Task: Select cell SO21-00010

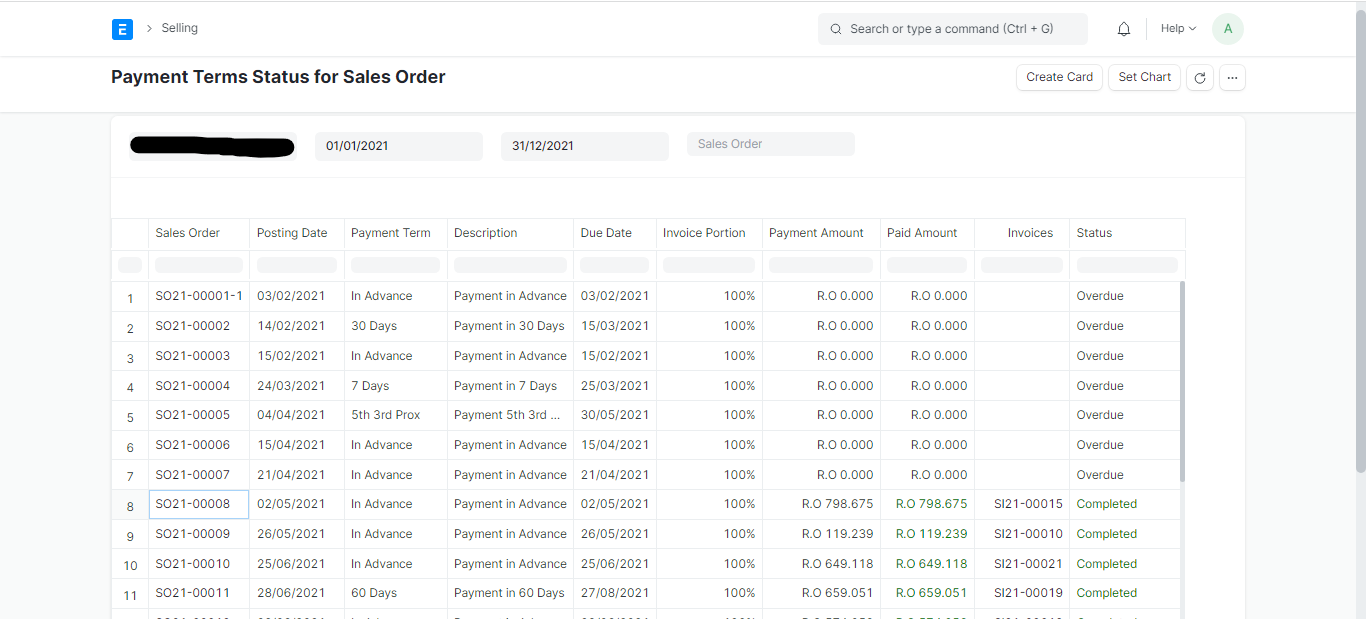Action: click(199, 564)
